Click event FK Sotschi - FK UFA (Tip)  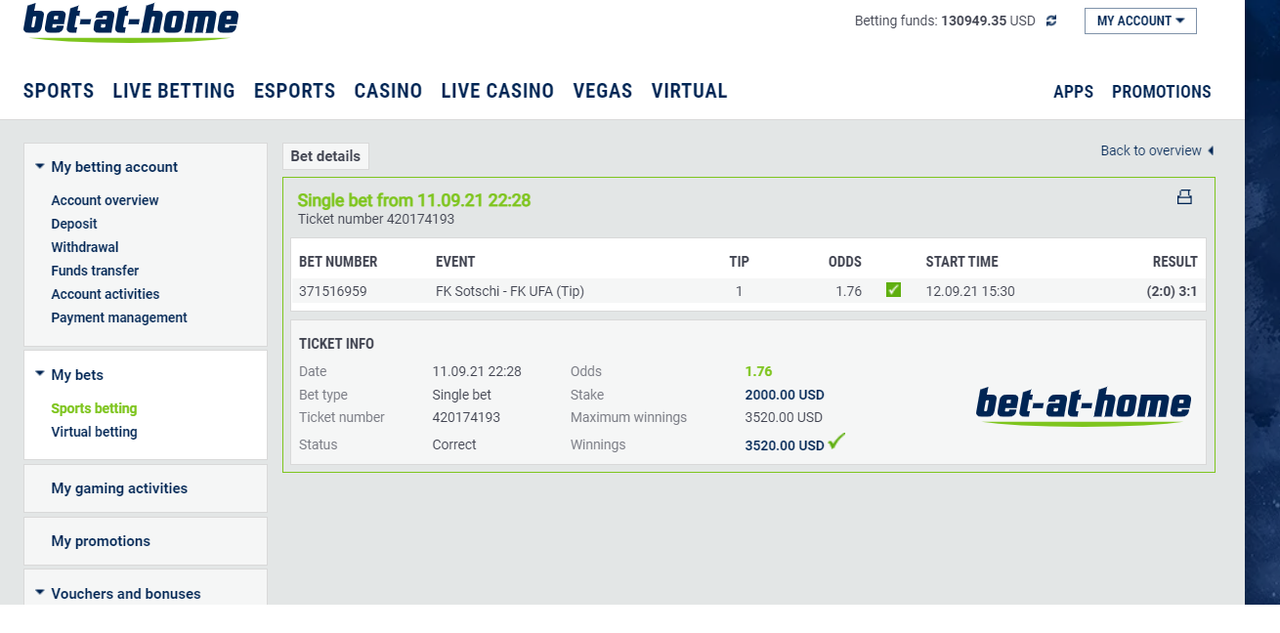pyautogui.click(x=510, y=291)
